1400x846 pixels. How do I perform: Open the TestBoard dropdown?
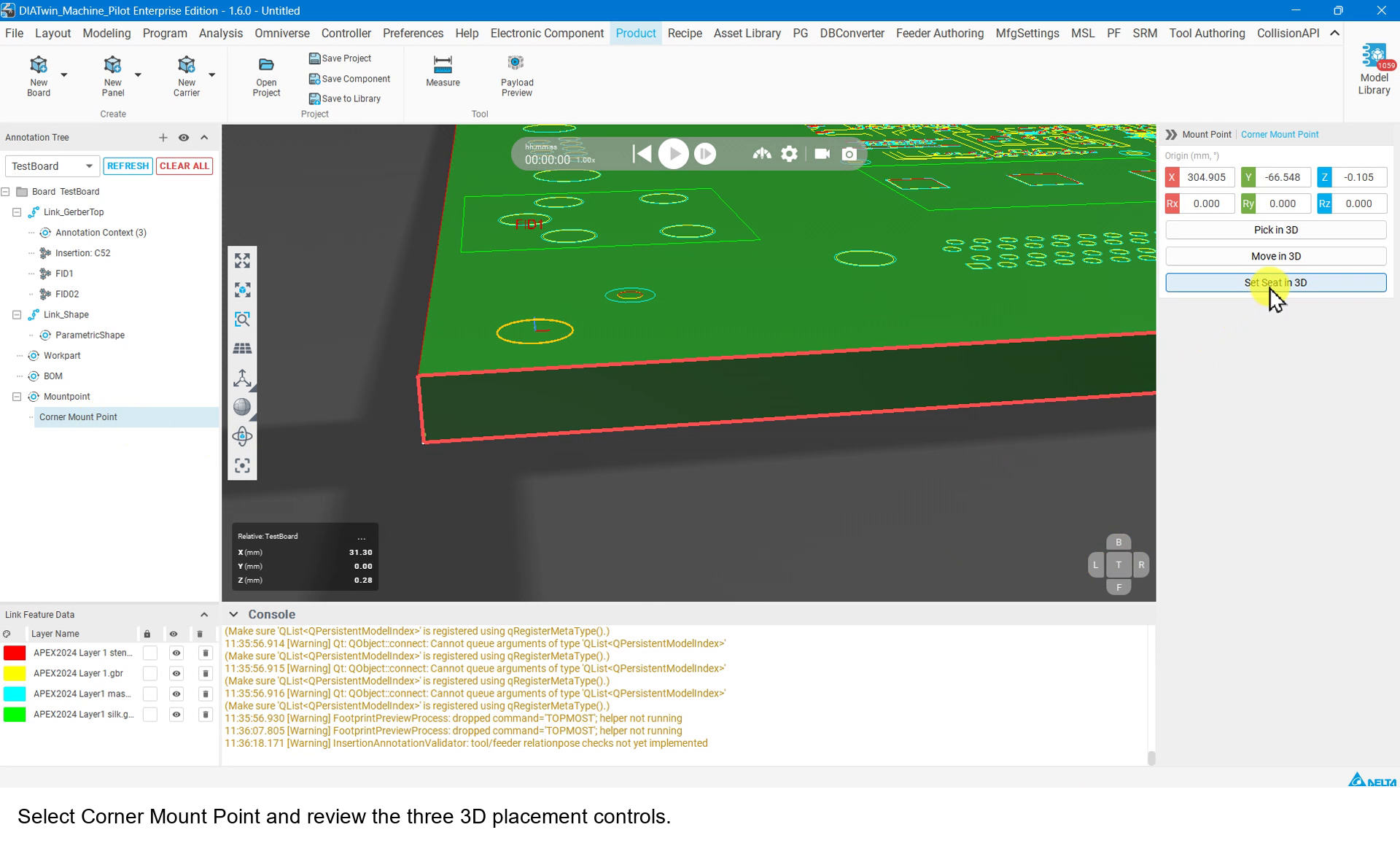(52, 166)
